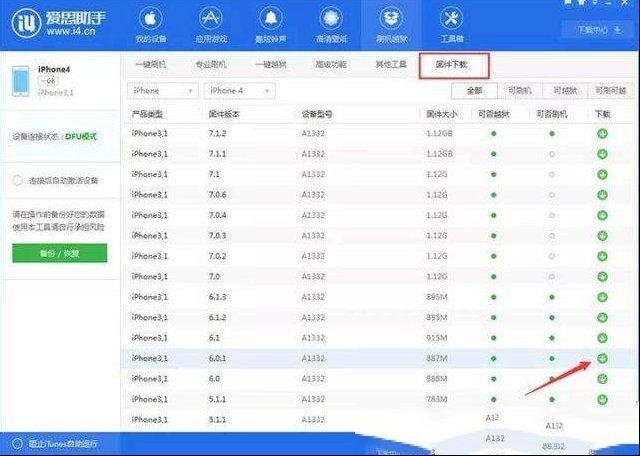Open the iPhone product type dropdown
The width and height of the screenshot is (640, 456).
point(162,91)
